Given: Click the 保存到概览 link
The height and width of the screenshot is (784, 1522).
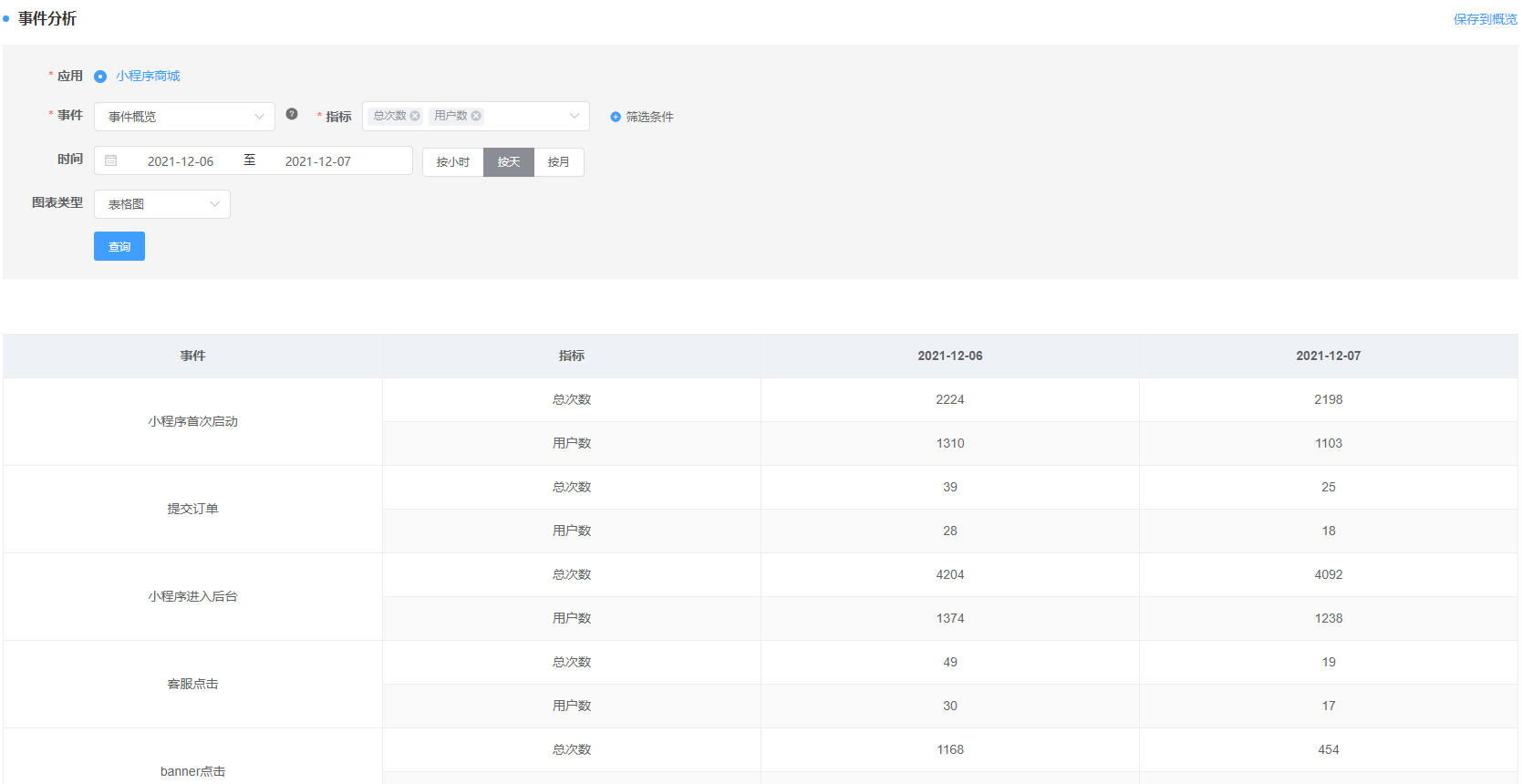Looking at the screenshot, I should 1486,19.
